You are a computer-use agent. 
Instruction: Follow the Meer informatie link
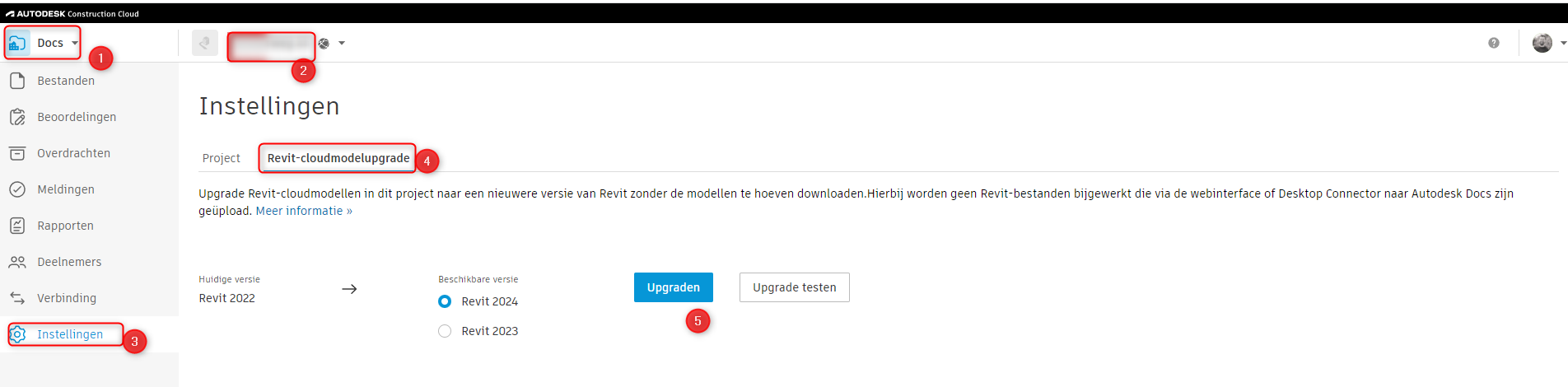click(x=304, y=211)
